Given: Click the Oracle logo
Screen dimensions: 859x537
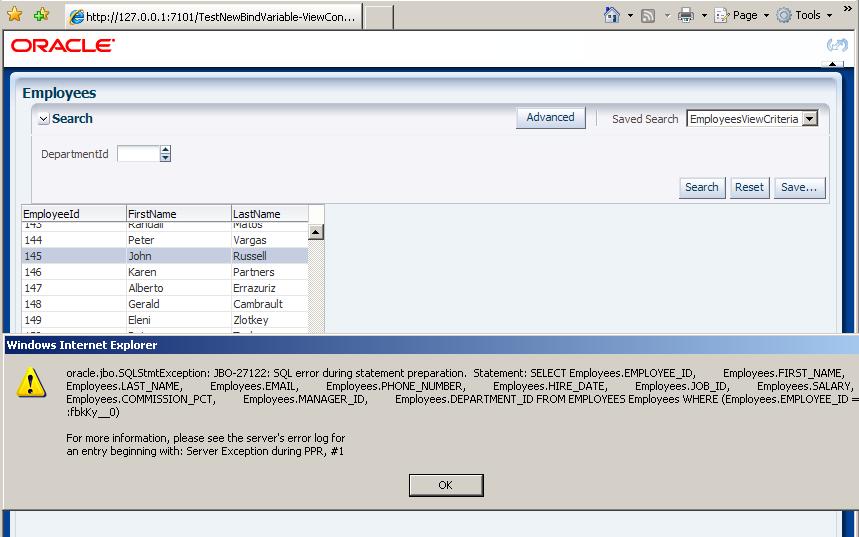Looking at the screenshot, I should click(63, 45).
